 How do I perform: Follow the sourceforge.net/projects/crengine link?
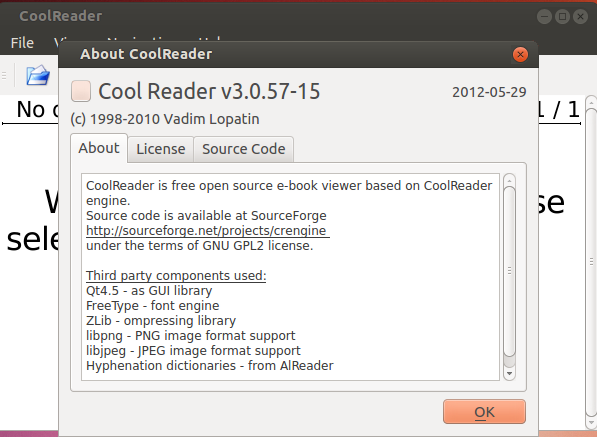click(208, 231)
